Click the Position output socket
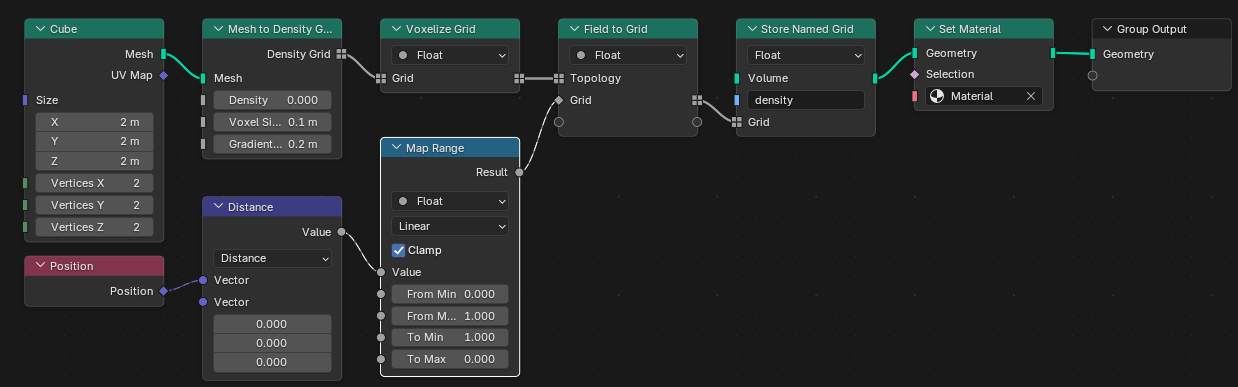 pyautogui.click(x=163, y=291)
